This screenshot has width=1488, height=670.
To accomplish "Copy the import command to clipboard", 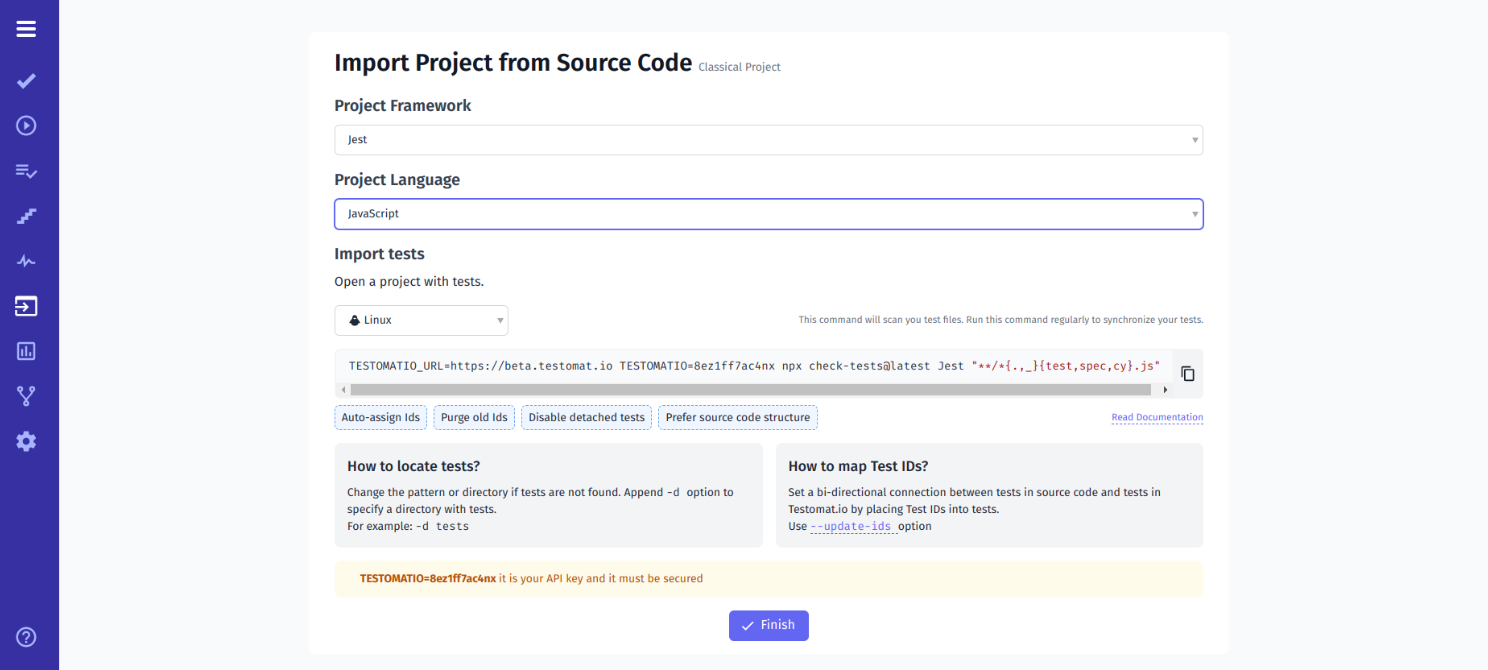I will (1187, 373).
